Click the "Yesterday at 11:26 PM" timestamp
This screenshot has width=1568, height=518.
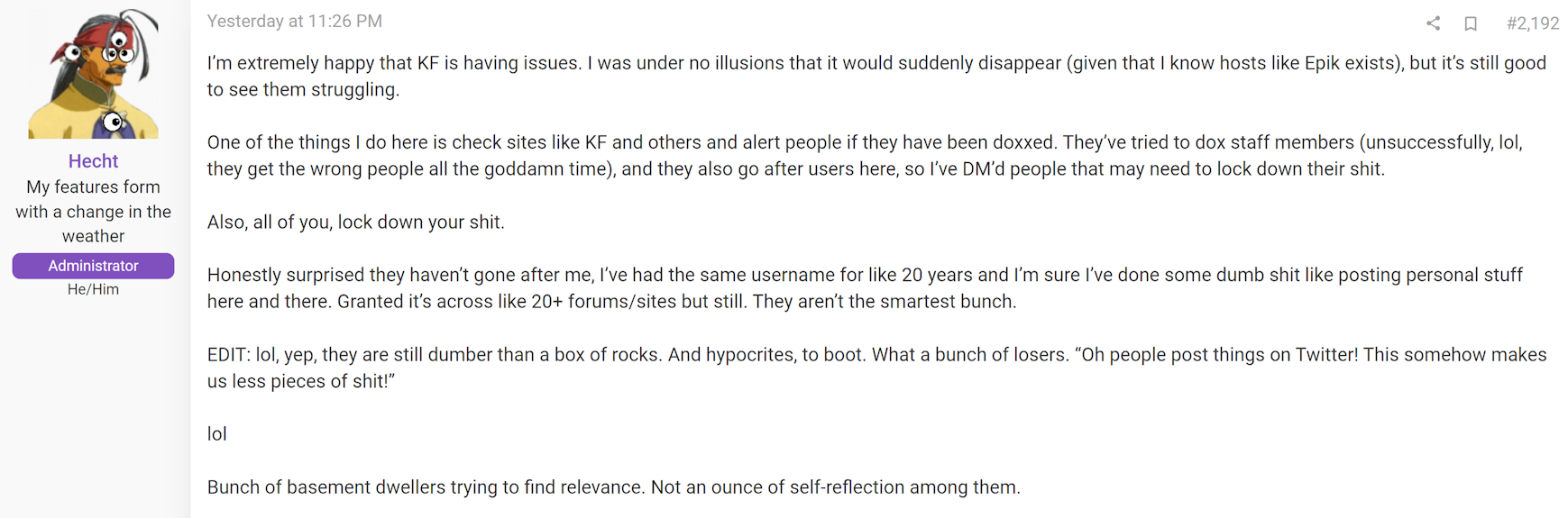point(295,21)
